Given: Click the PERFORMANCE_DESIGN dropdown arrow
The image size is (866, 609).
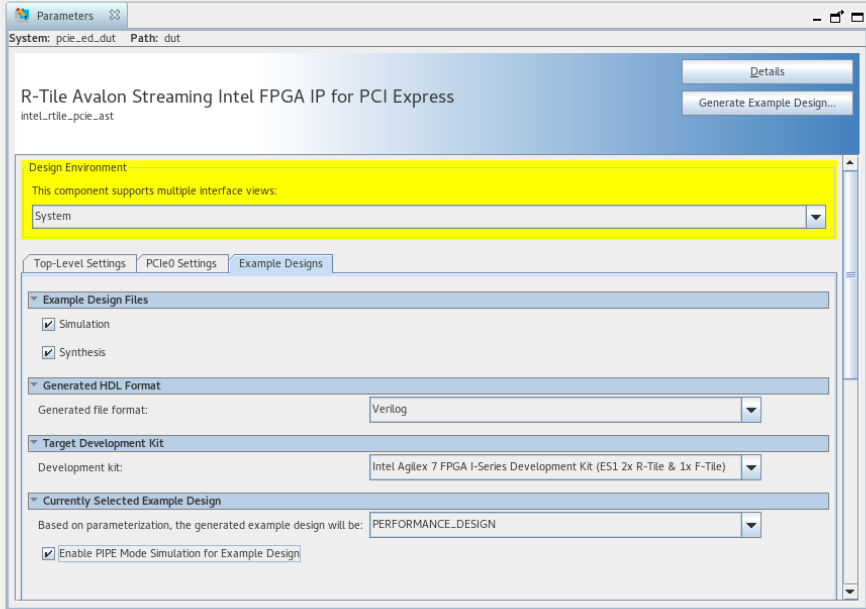Looking at the screenshot, I should pos(751,525).
